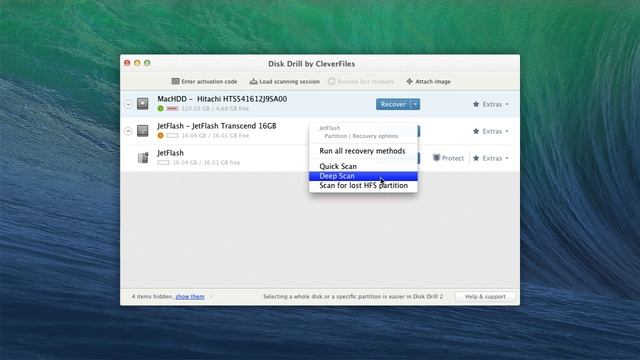Minimize the Disk Drill window
The image size is (640, 360).
(137, 63)
